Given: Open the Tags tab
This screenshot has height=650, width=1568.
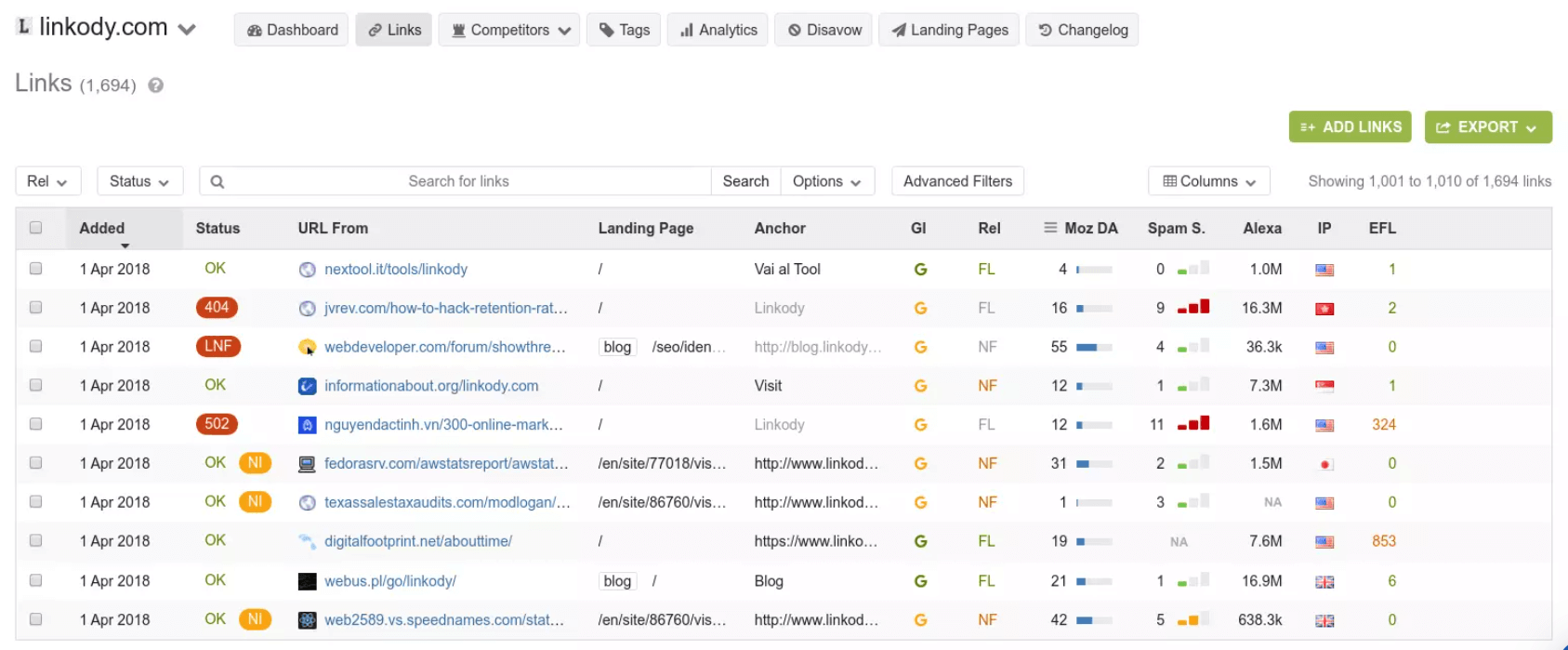Looking at the screenshot, I should click(x=624, y=30).
